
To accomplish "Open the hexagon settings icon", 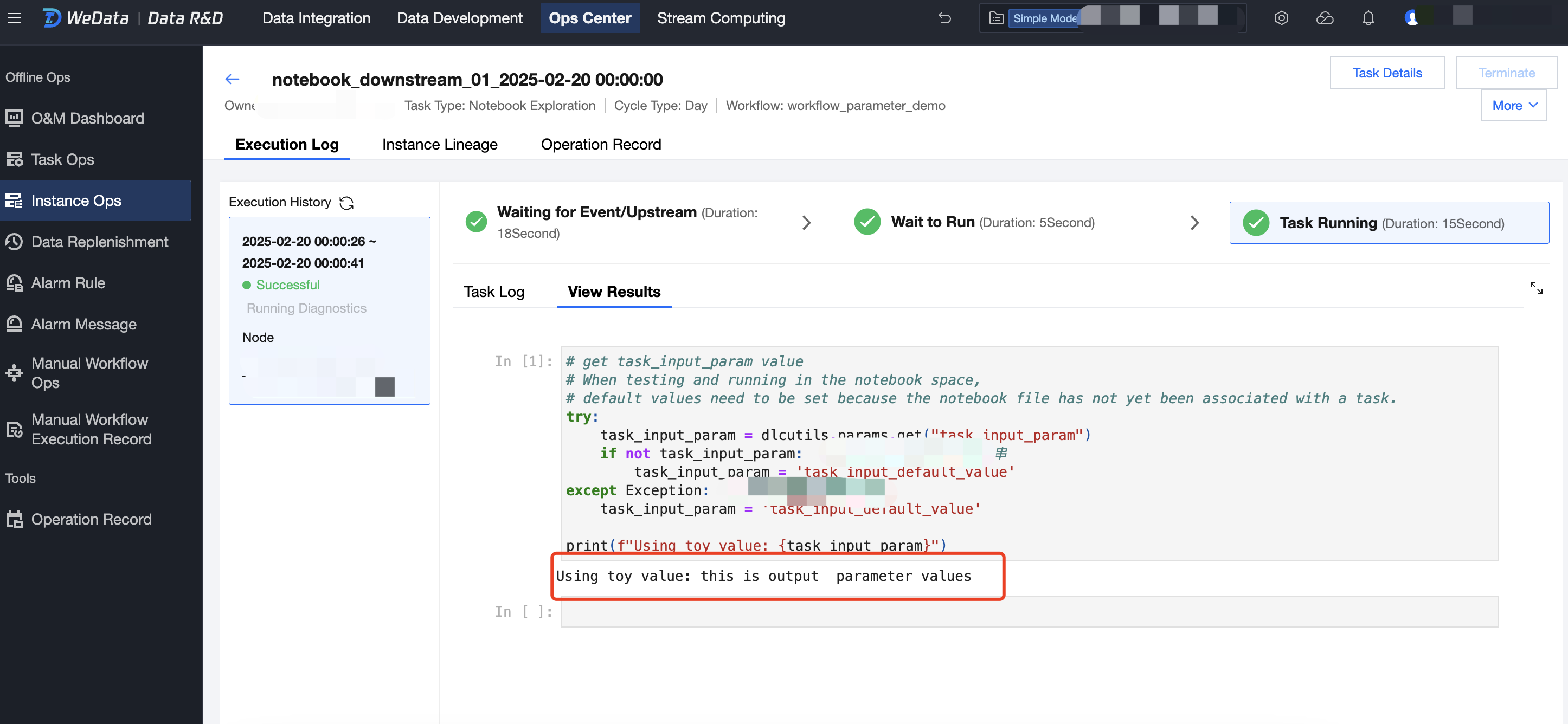I will [1281, 18].
